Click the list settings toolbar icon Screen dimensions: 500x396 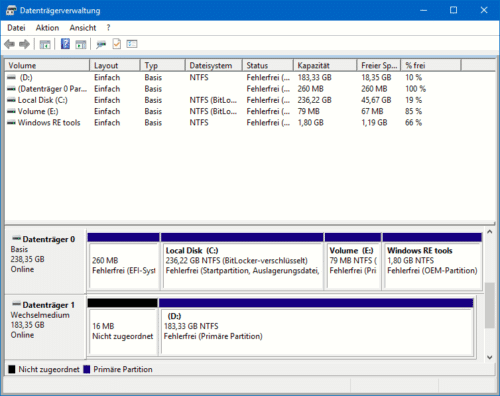(x=132, y=44)
